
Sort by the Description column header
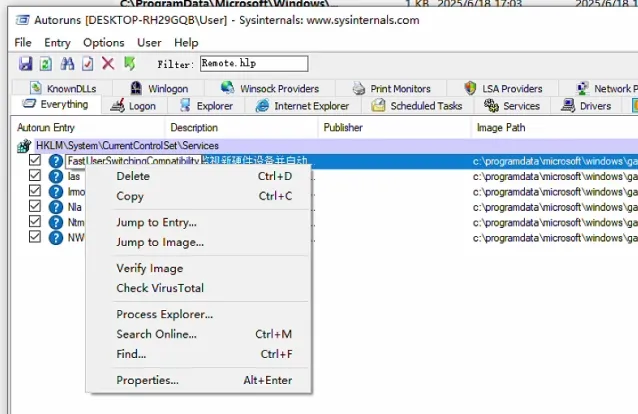[241, 128]
